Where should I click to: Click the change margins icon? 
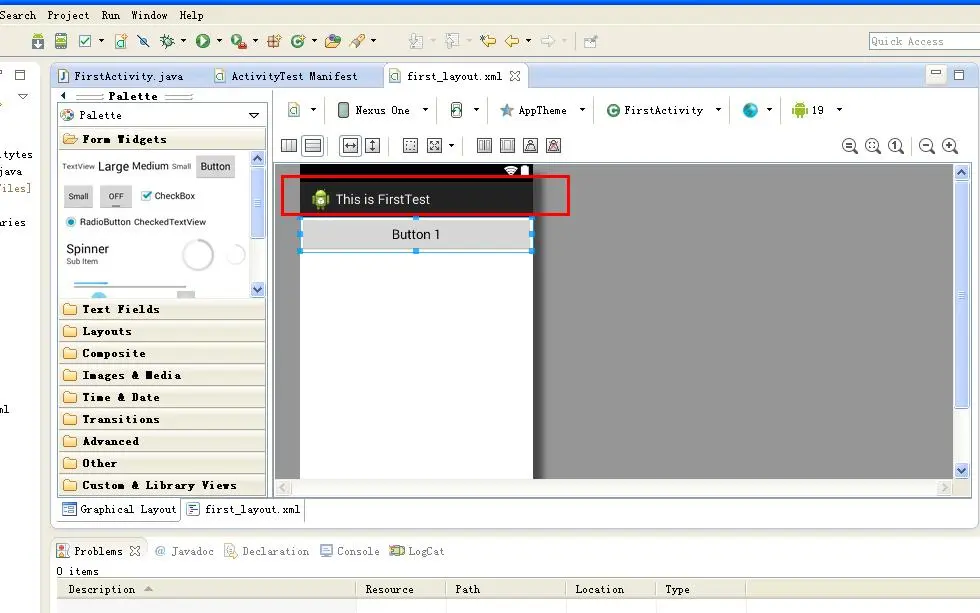410,146
